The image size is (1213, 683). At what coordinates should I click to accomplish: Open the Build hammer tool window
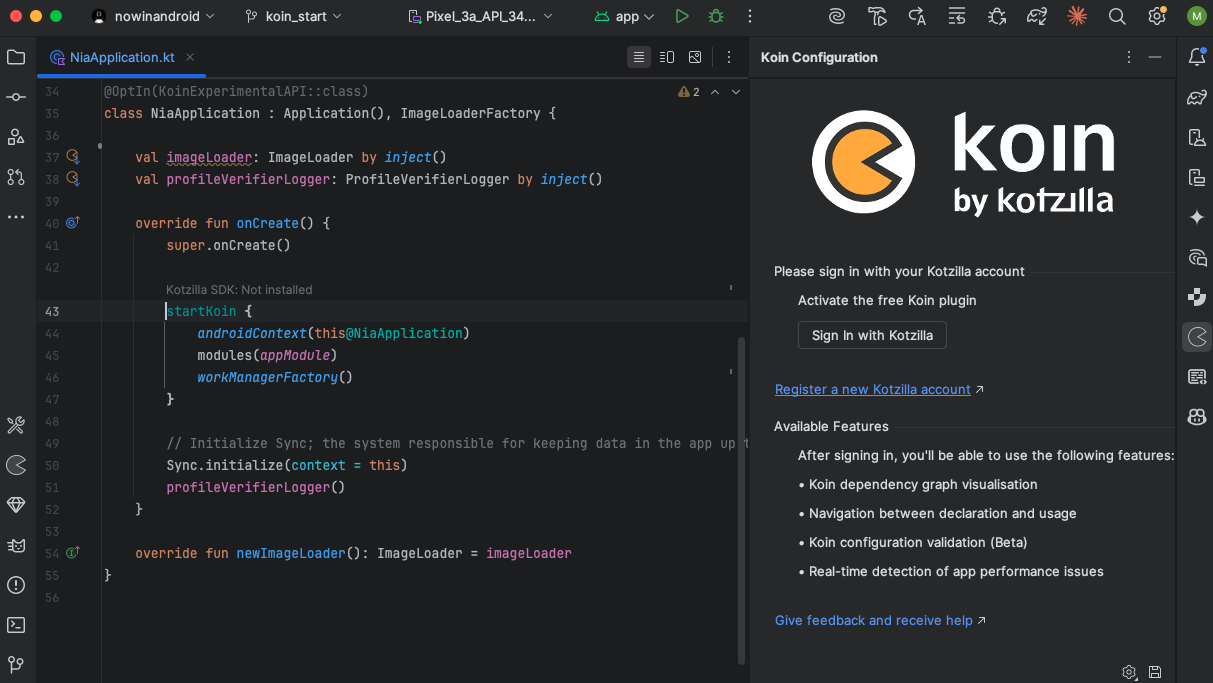pos(16,425)
